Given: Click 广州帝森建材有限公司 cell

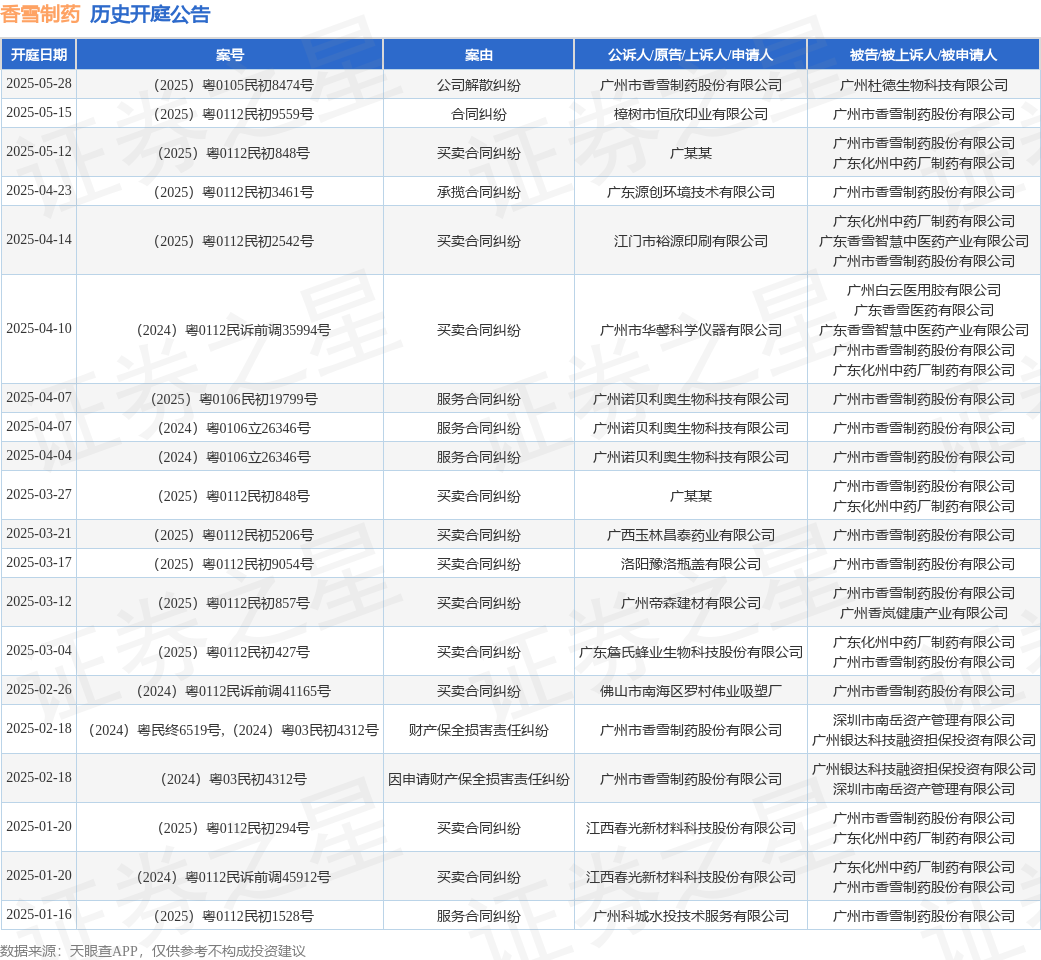Looking at the screenshot, I should pos(690,603).
